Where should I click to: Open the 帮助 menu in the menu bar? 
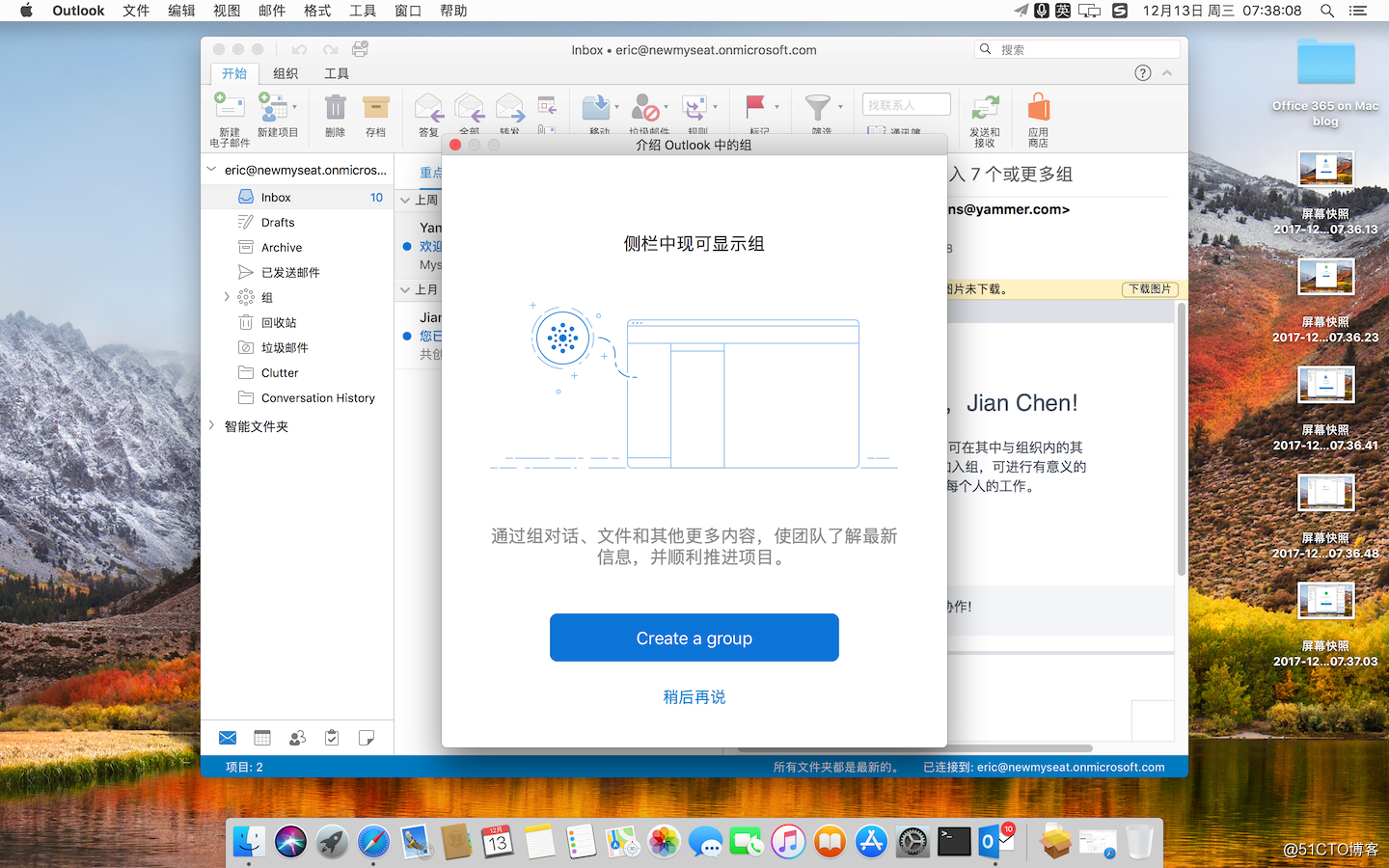453,11
